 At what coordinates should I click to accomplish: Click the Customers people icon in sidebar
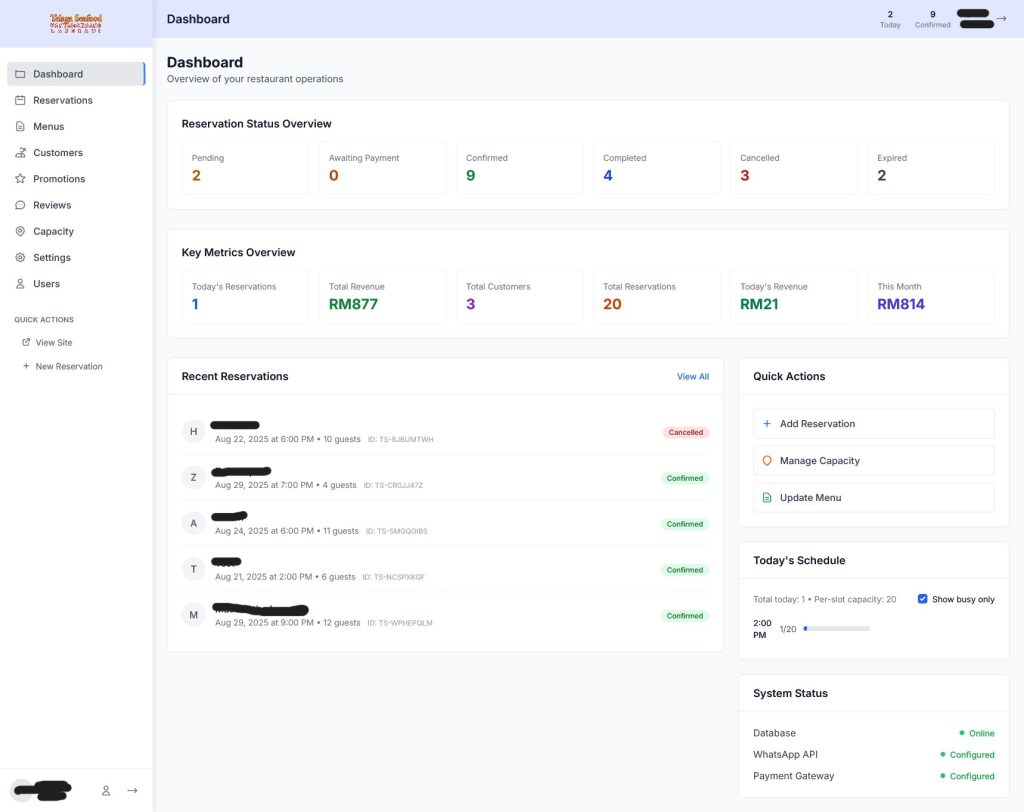pyautogui.click(x=21, y=153)
